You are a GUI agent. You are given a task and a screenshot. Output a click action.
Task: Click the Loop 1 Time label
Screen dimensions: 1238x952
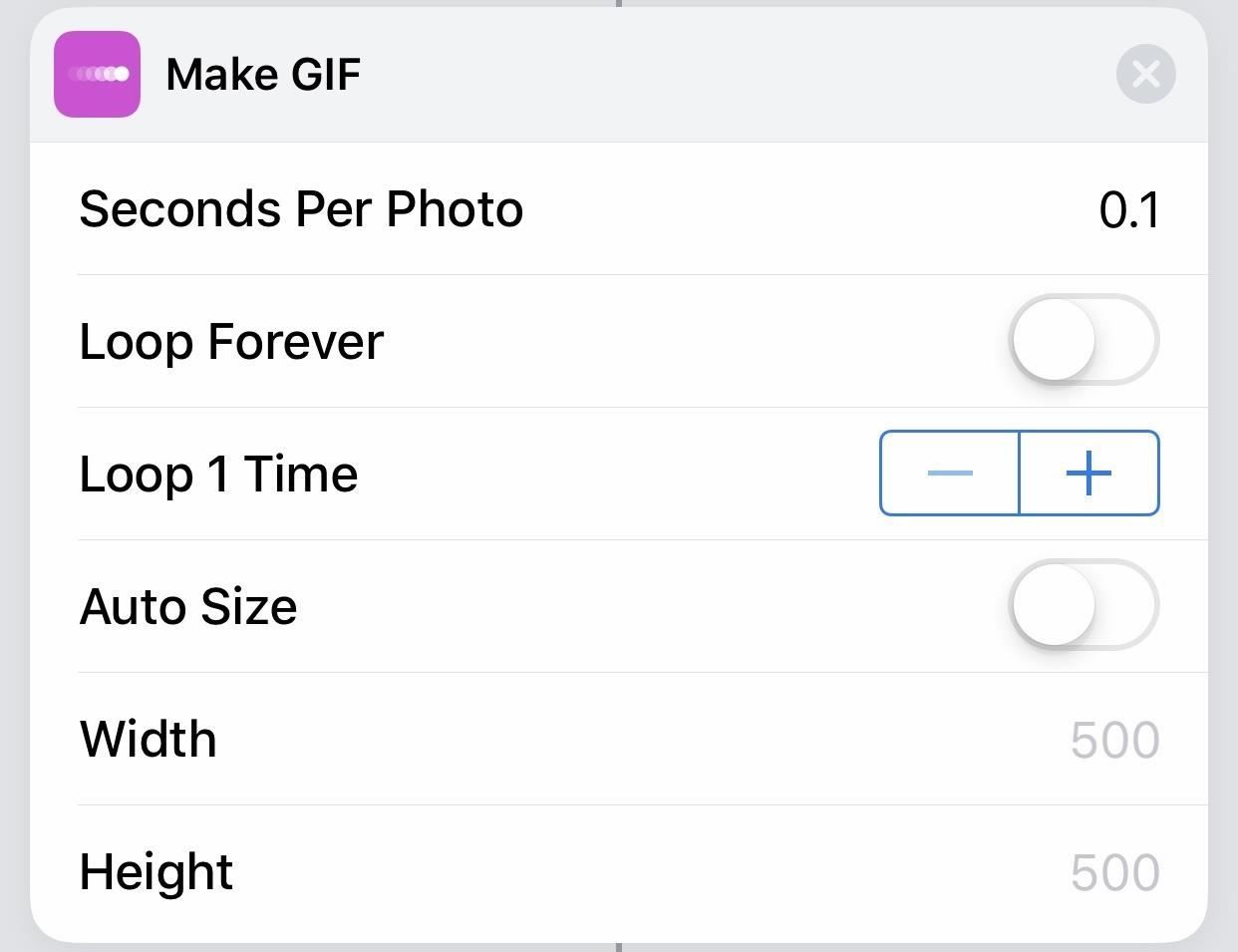[218, 474]
